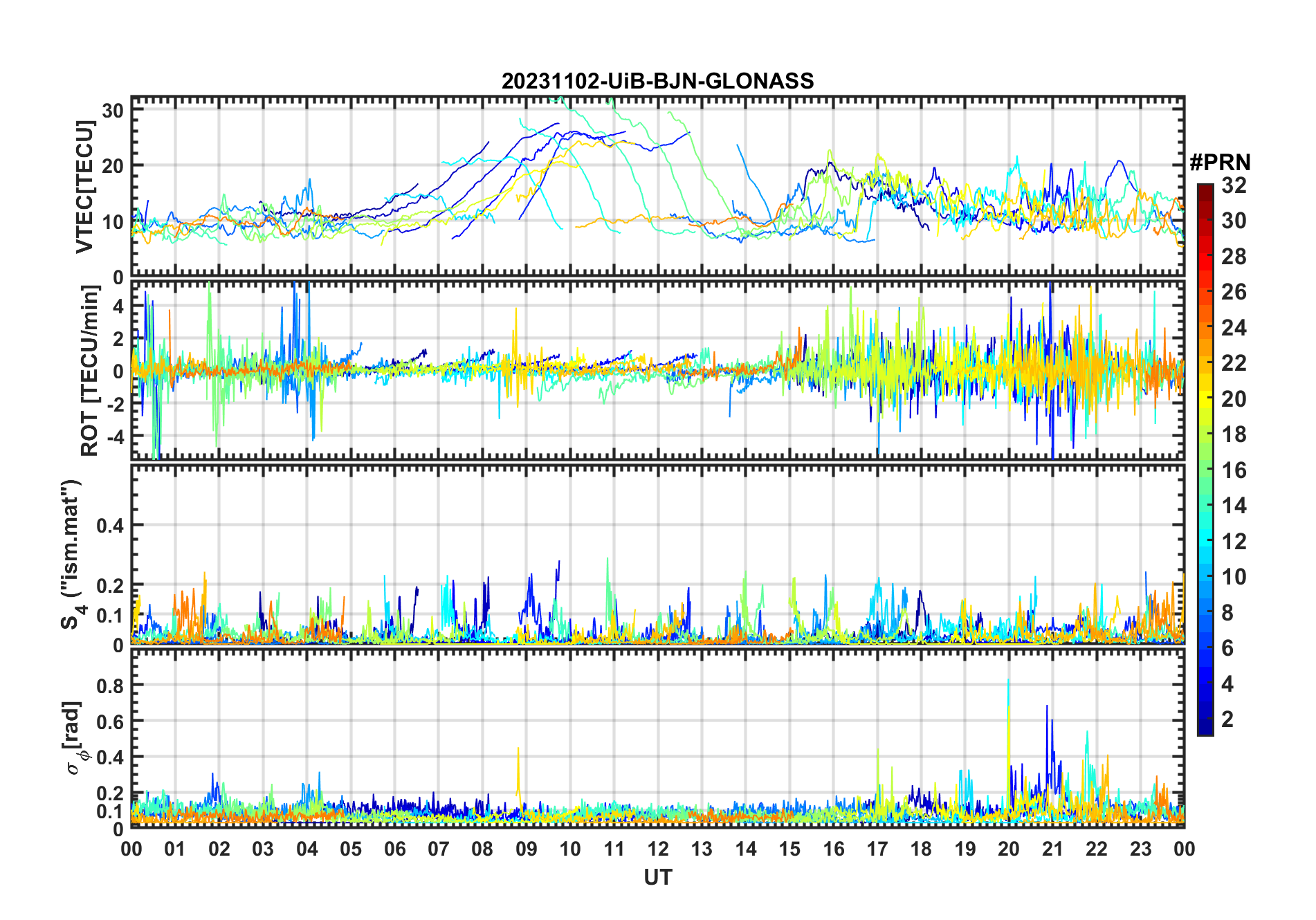Select the UT axis tick label "07"
The width and height of the screenshot is (1316, 920).
[439, 849]
